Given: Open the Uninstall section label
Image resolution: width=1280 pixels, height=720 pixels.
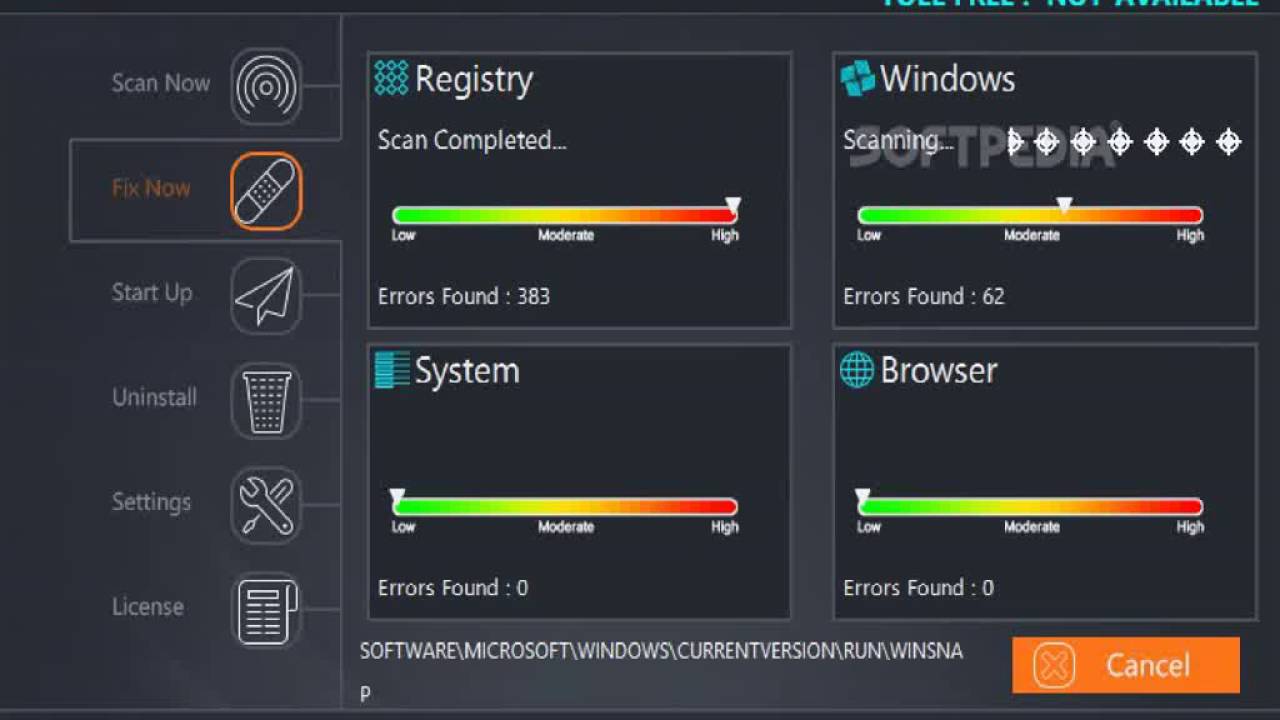Looking at the screenshot, I should [x=154, y=397].
